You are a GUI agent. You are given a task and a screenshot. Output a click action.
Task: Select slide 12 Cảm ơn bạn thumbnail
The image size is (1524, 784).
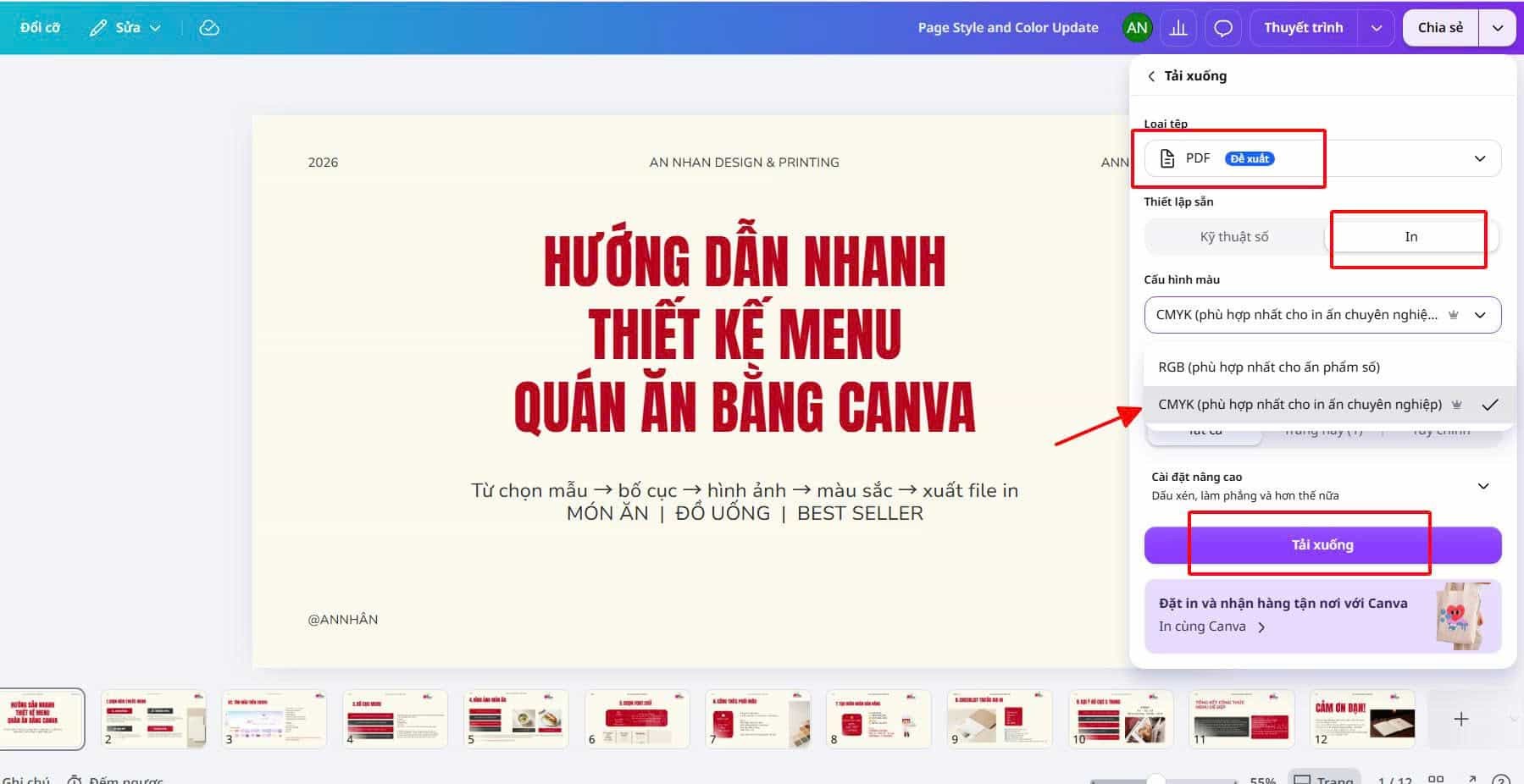[1363, 719]
